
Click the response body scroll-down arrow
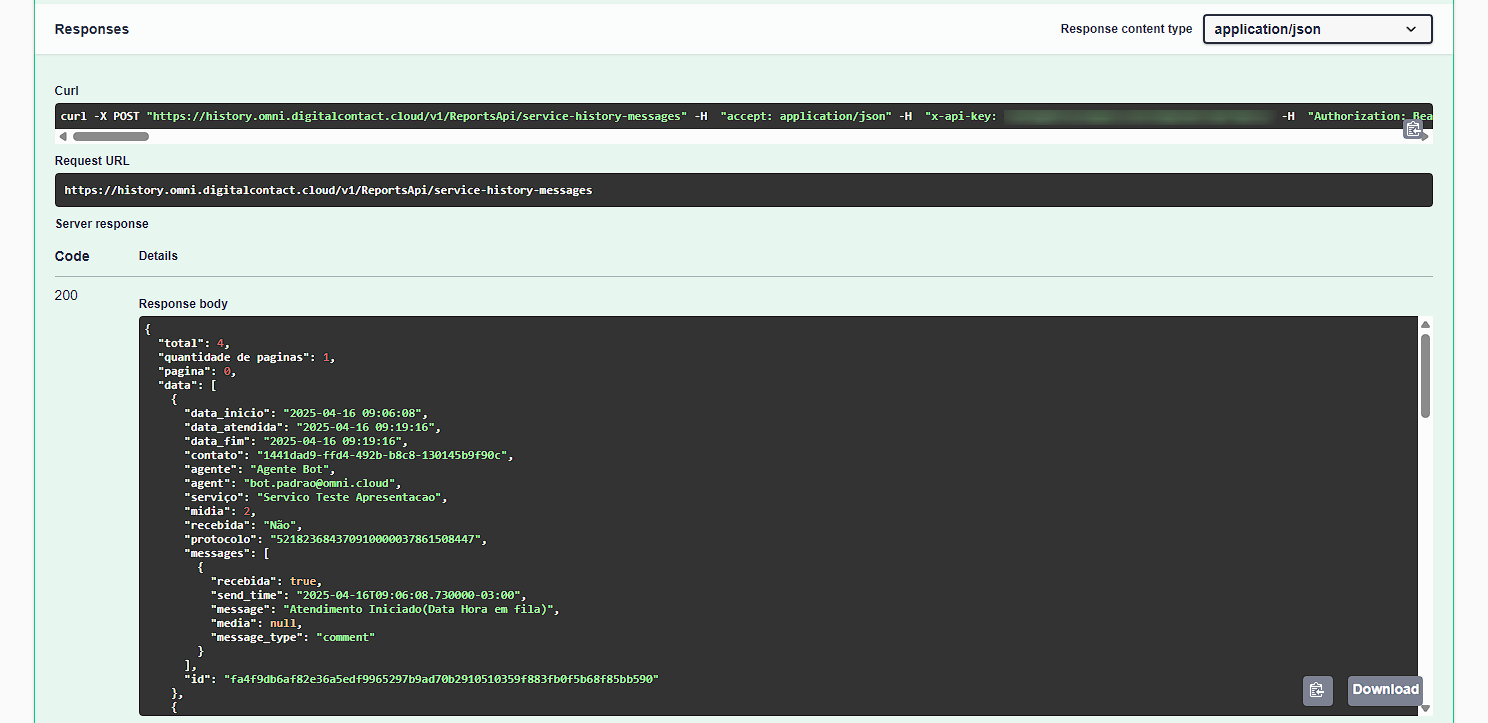pos(1425,708)
